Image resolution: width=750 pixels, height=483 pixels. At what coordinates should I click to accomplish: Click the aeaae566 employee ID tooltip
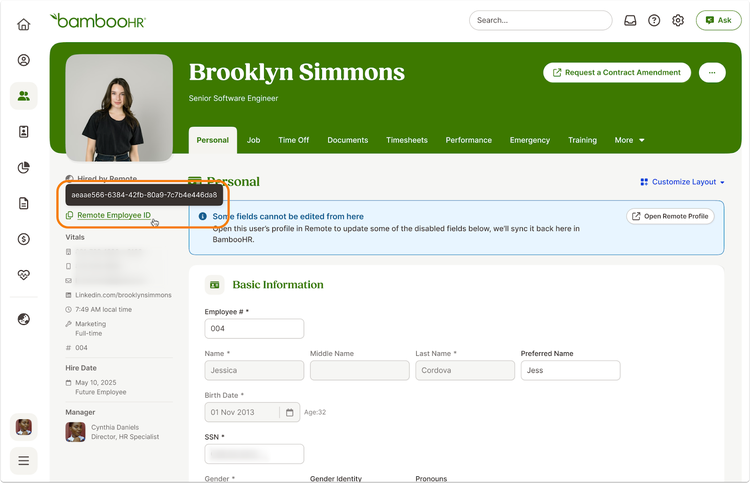[x=144, y=195]
